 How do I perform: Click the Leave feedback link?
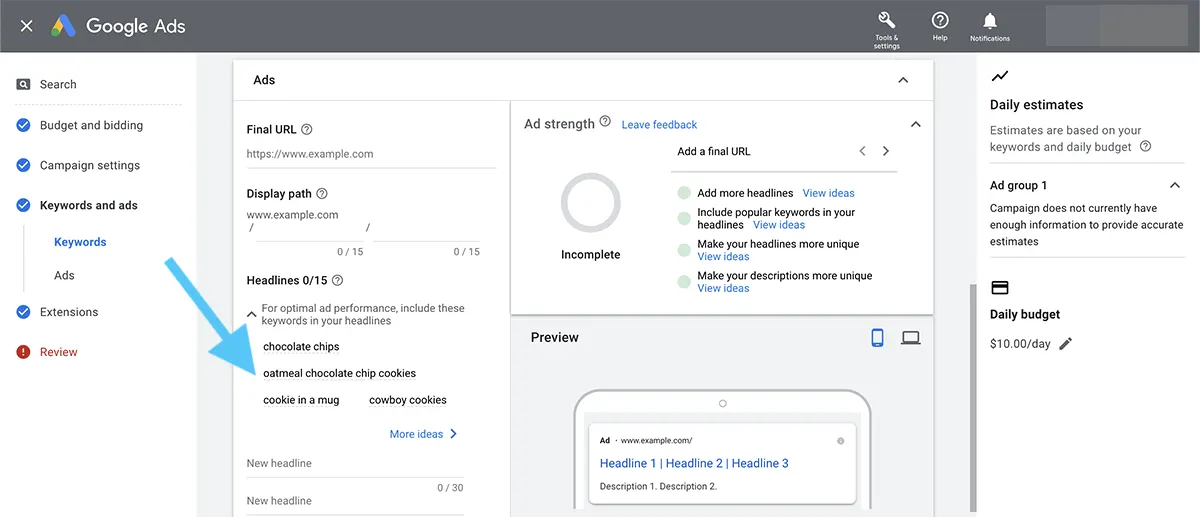click(x=659, y=125)
